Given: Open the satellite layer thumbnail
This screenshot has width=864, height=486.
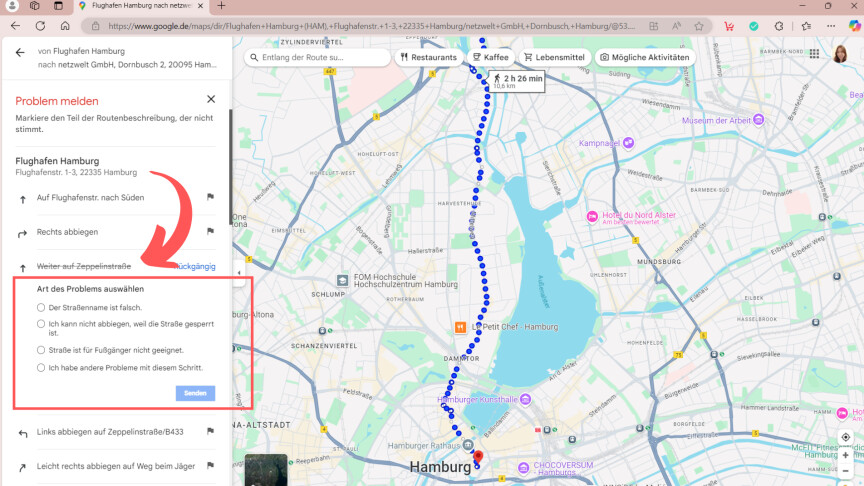Looking at the screenshot, I should pos(266,470).
